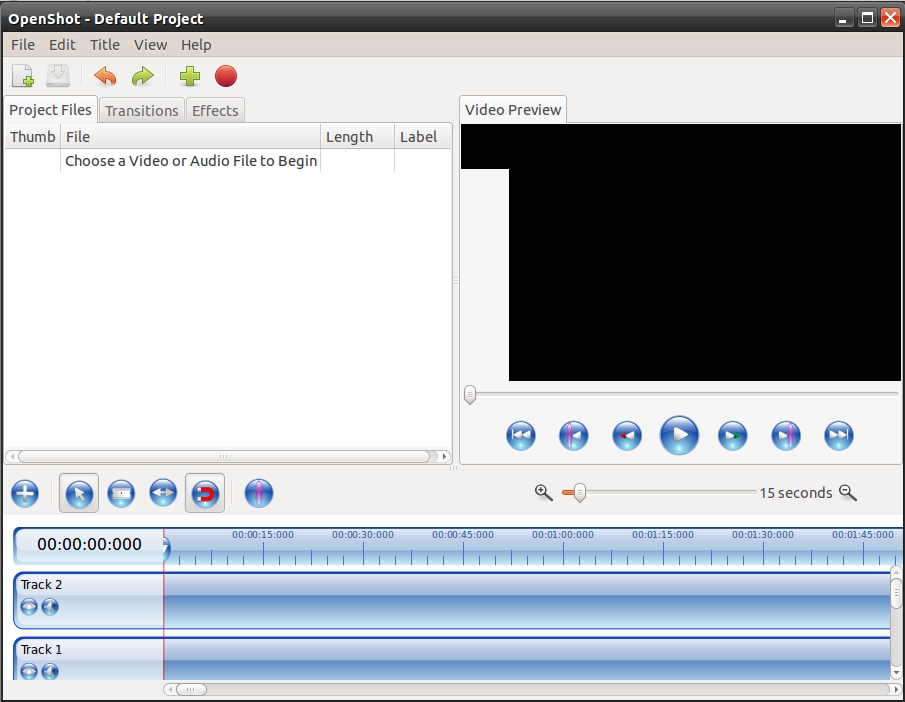905x702 pixels.
Task: Mute Track 1 audio speaker icon
Action: click(50, 671)
